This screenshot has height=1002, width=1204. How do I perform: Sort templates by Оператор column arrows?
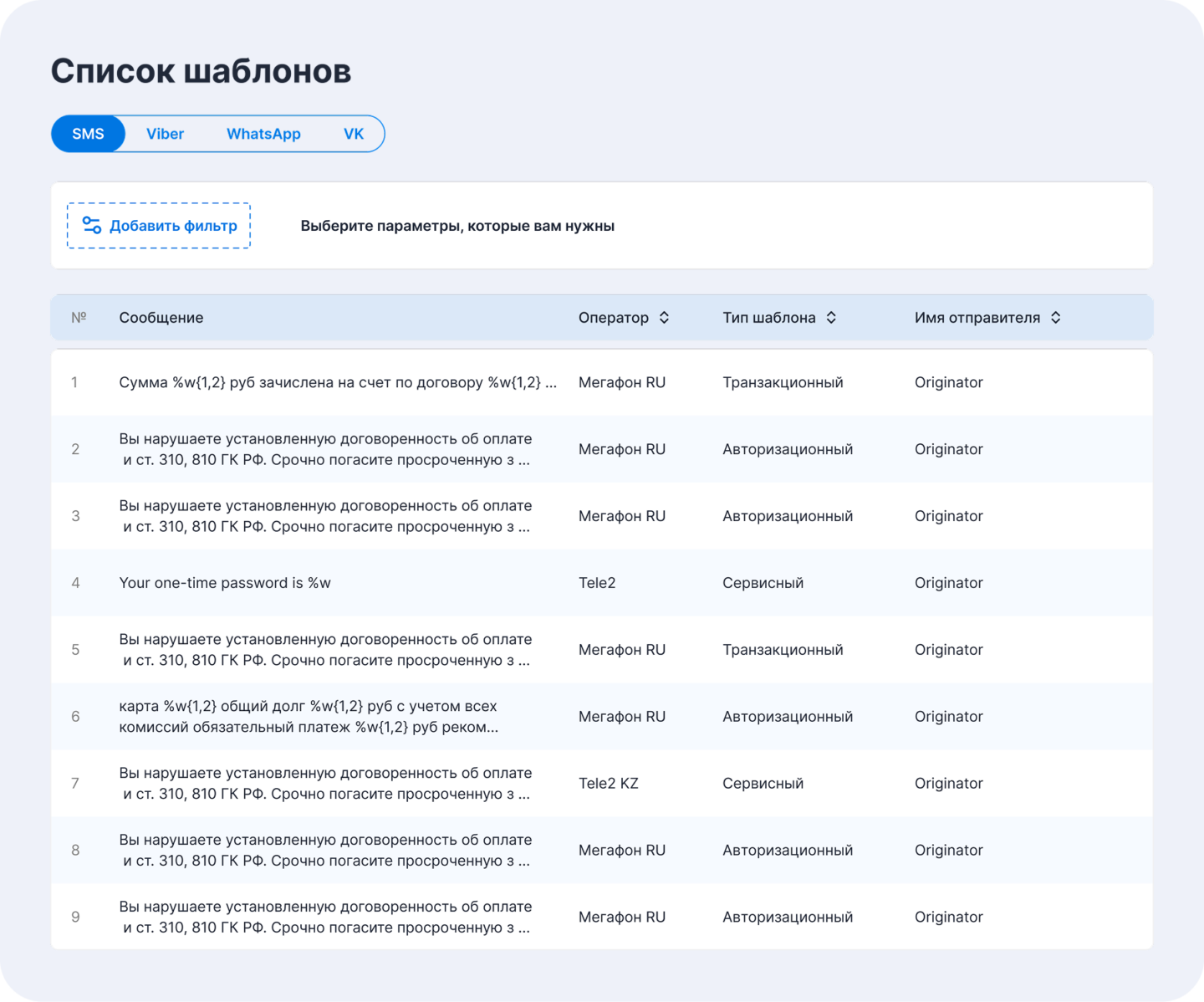[664, 318]
